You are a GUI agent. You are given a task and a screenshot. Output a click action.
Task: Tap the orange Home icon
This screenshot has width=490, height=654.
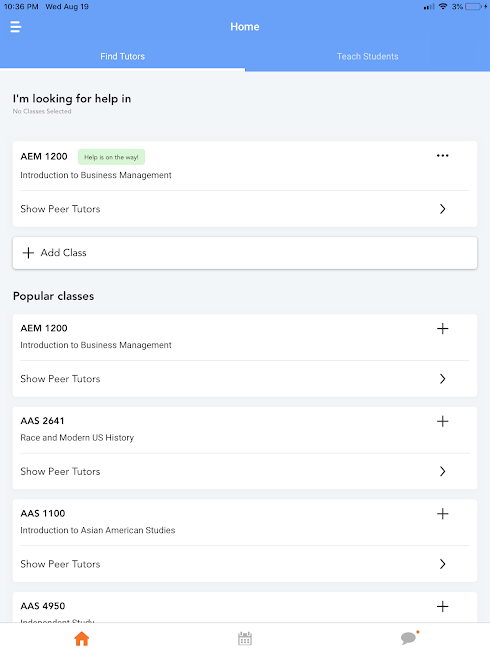click(x=82, y=638)
